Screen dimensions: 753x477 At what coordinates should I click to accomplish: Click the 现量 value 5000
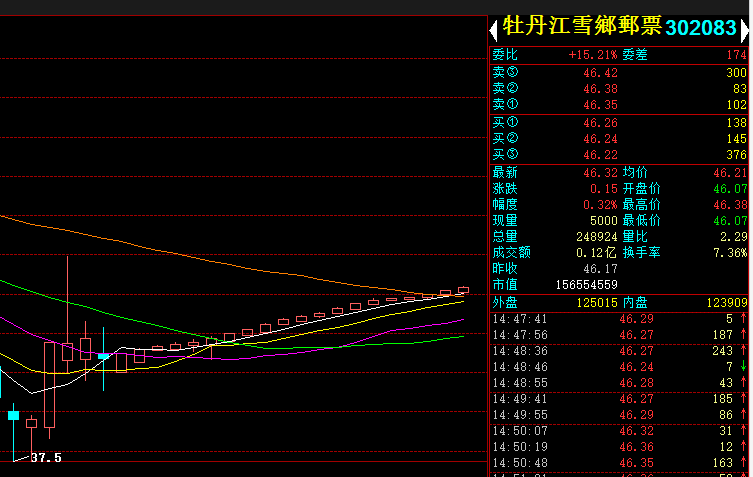coord(604,221)
